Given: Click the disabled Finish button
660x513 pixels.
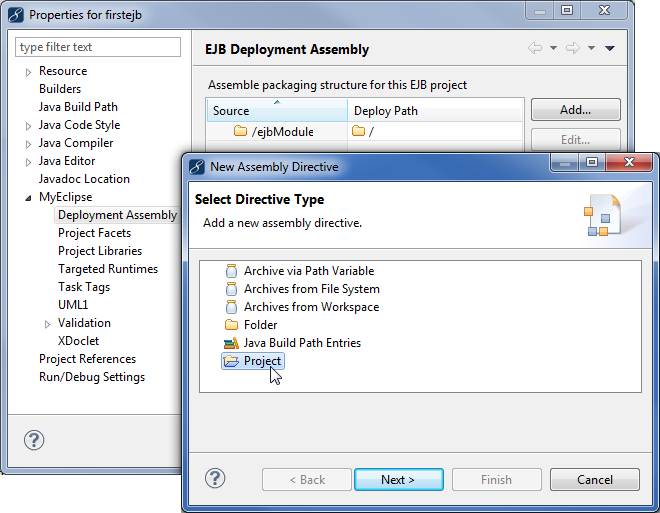Looking at the screenshot, I should (x=497, y=480).
